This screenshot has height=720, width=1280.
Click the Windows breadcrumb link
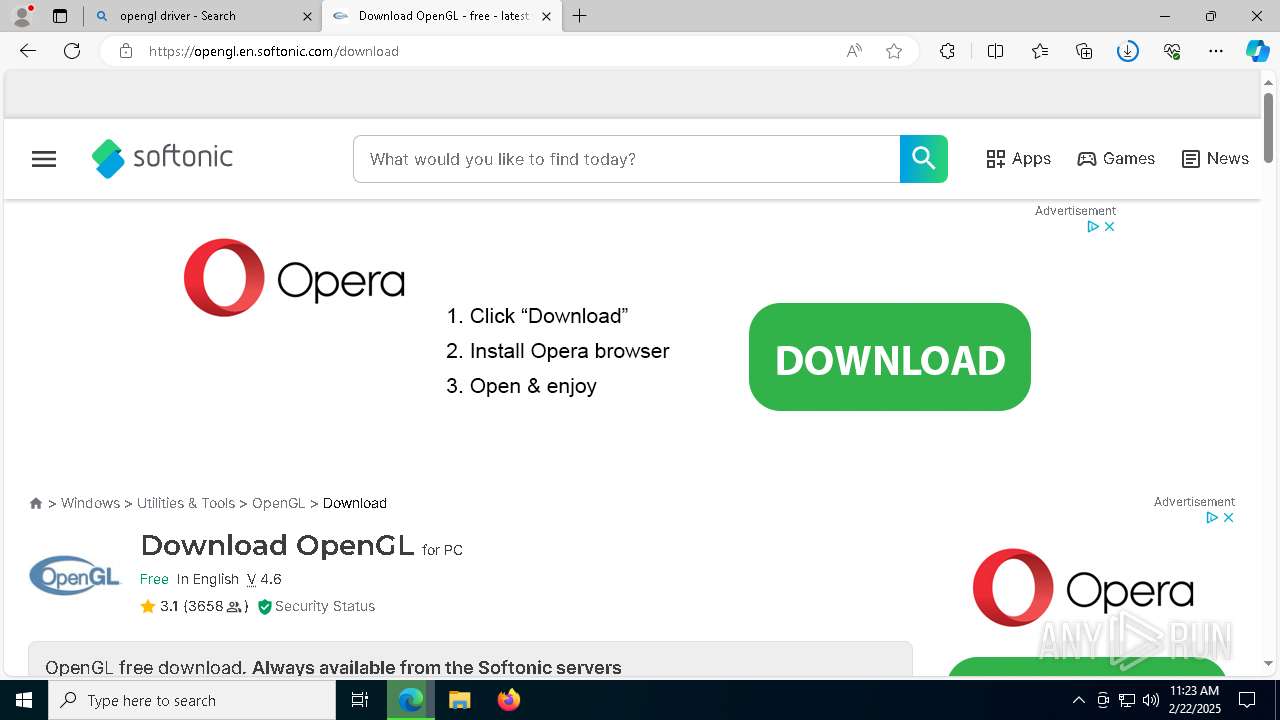(x=90, y=503)
